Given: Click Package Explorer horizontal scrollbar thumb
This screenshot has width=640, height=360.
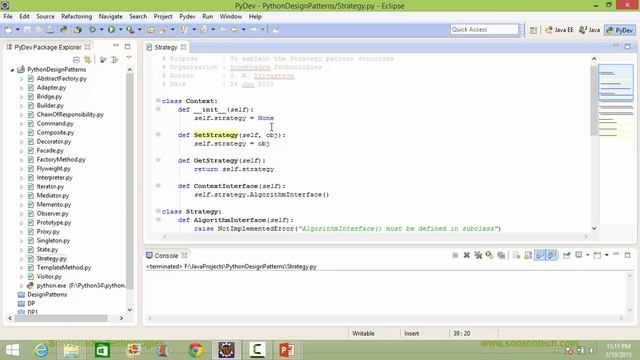Looking at the screenshot, I should (61, 318).
